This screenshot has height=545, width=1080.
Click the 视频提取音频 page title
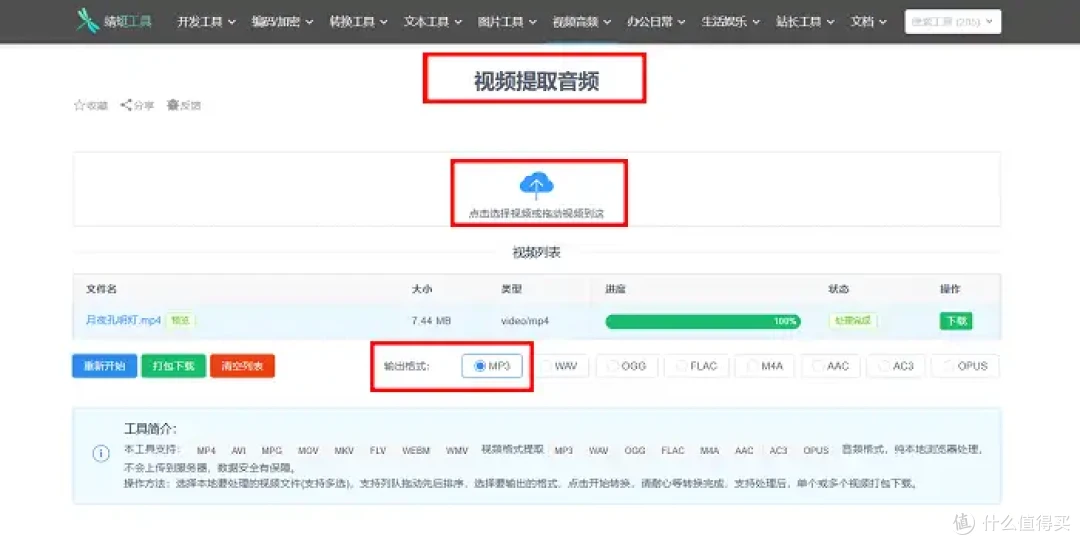(537, 81)
